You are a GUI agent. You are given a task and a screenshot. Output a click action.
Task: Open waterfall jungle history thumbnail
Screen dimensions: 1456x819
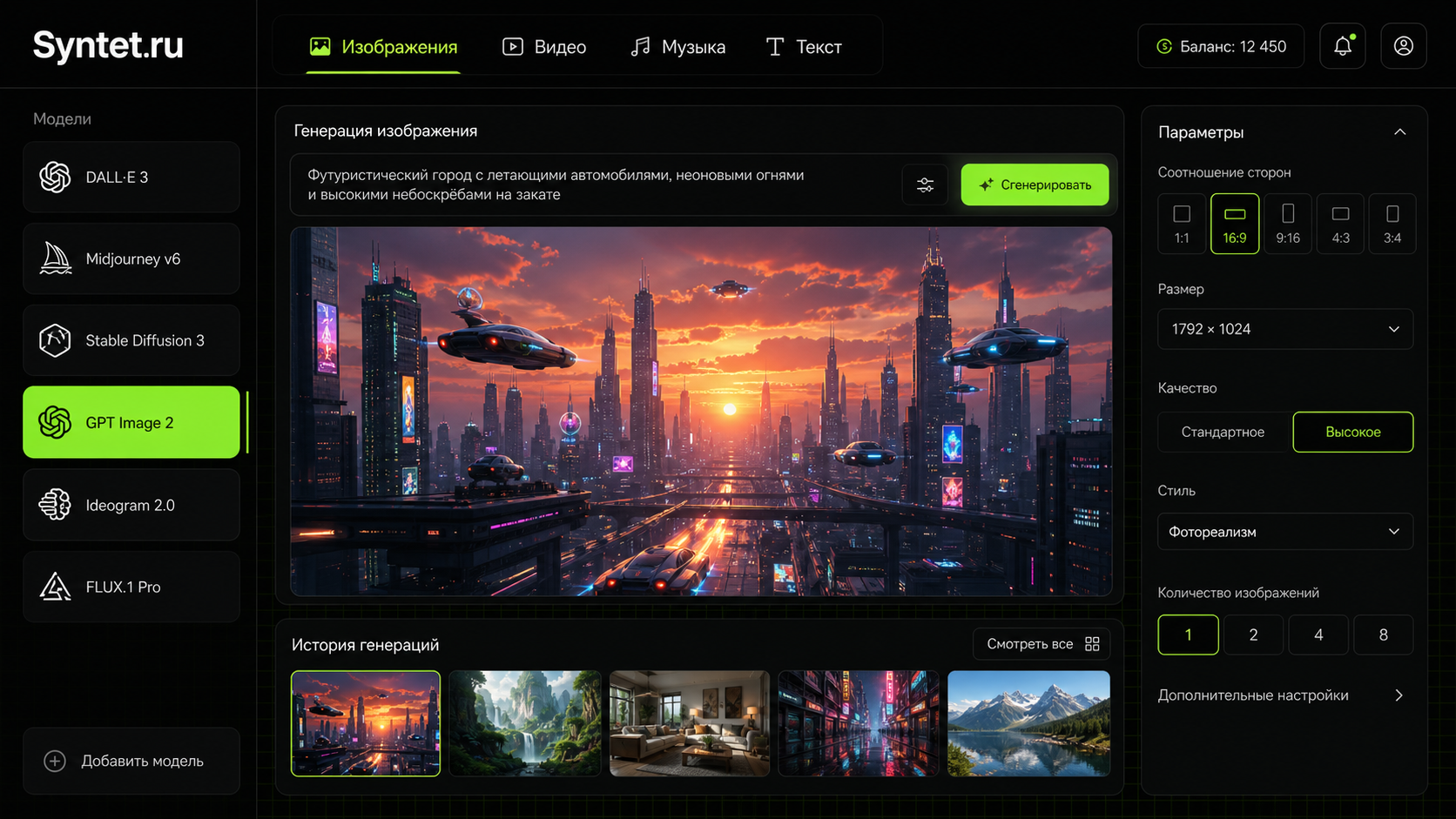click(x=525, y=723)
